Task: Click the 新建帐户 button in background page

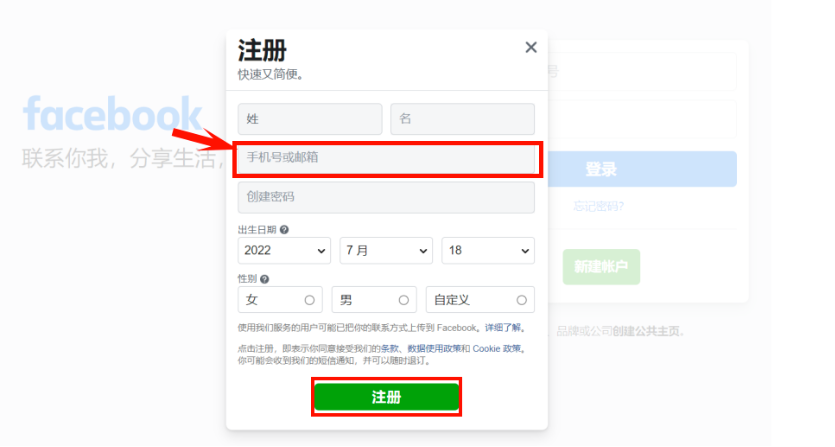Action: point(601,266)
